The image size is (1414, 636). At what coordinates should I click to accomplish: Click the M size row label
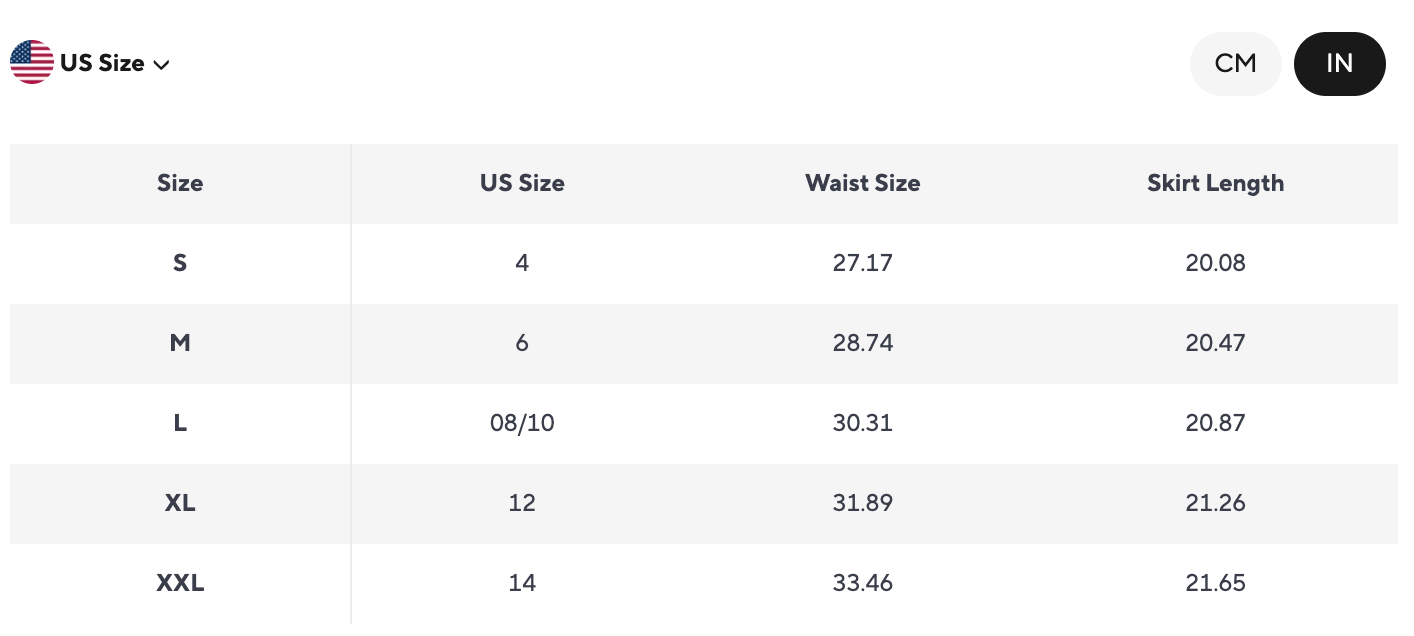[180, 344]
